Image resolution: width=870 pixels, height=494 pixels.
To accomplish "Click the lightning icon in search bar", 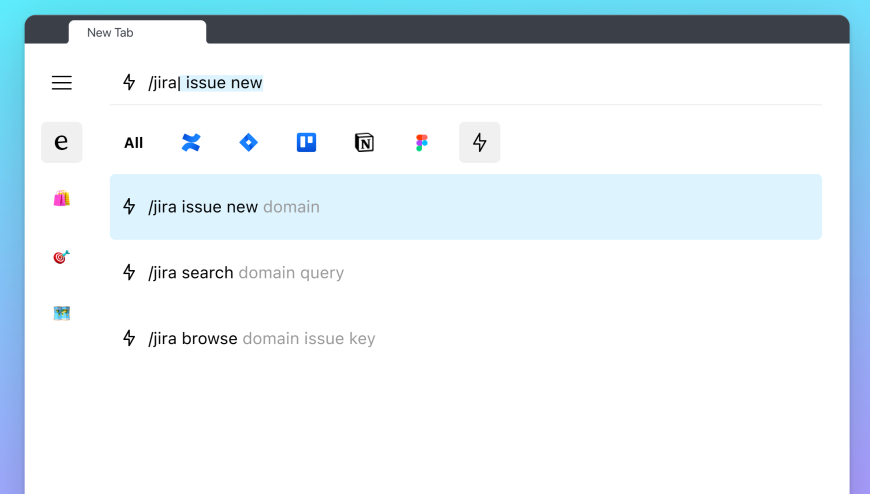I will (129, 83).
